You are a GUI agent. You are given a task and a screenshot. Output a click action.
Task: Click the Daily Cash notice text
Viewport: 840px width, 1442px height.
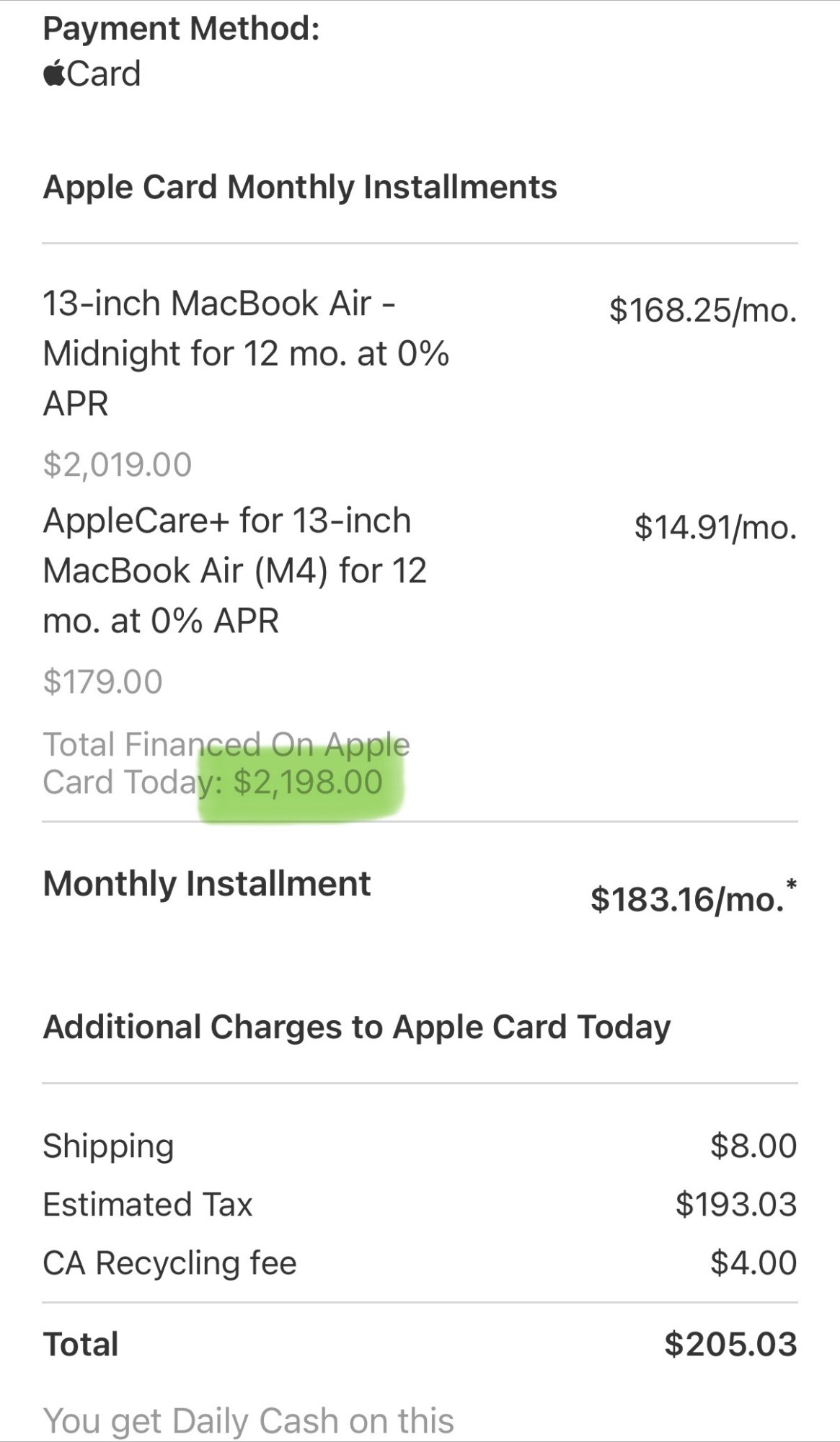coord(249,1420)
